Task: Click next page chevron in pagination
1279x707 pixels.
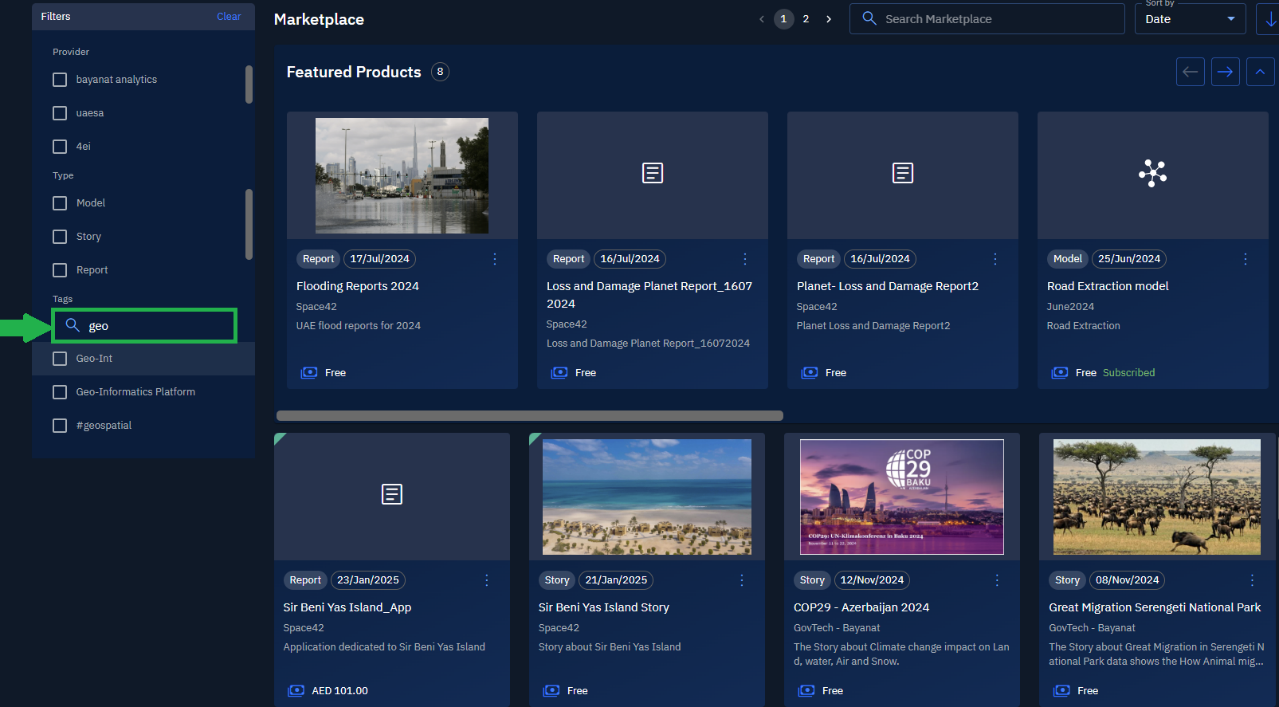Action: [828, 19]
